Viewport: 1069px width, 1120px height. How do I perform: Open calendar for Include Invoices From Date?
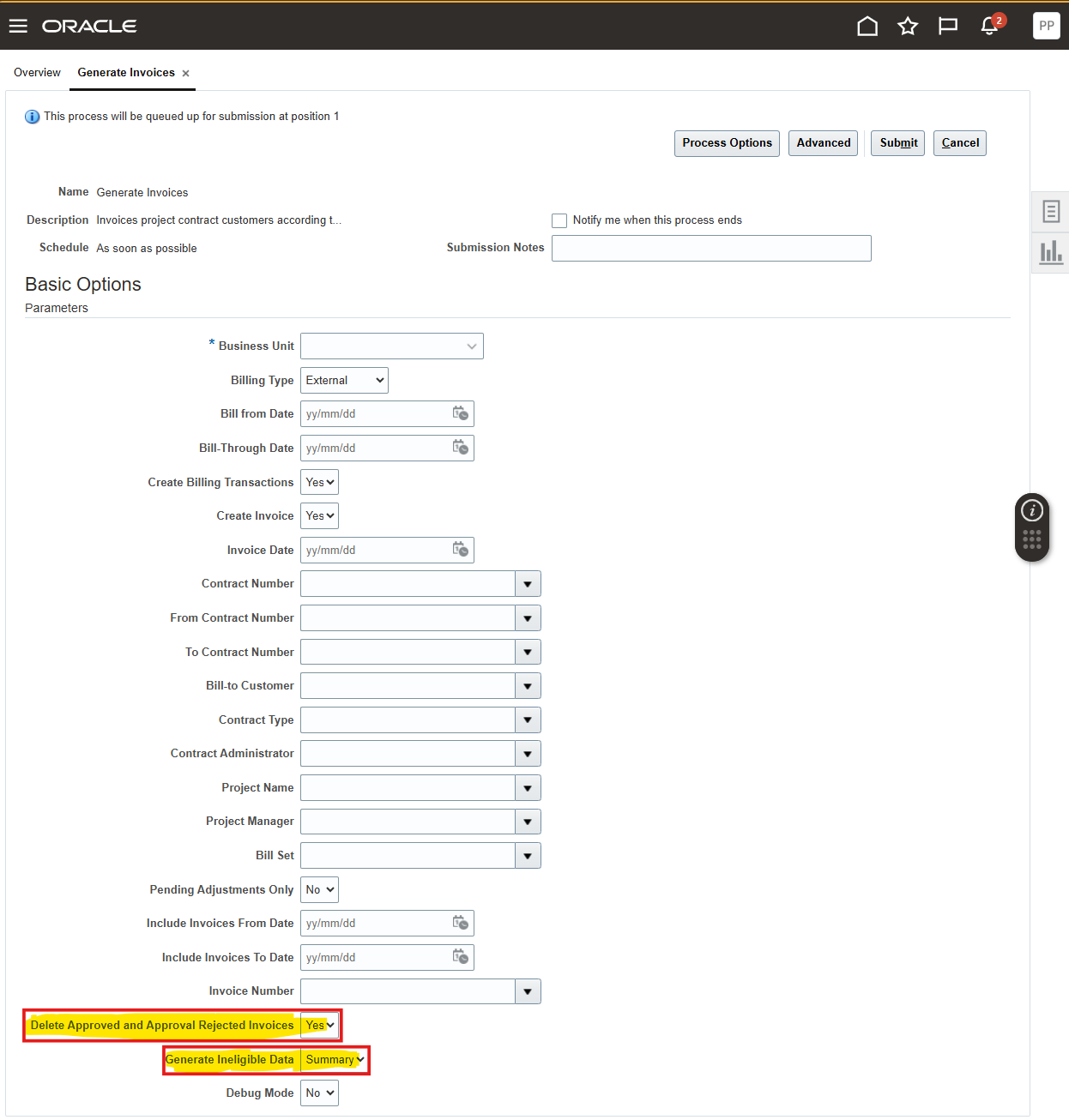[x=461, y=923]
